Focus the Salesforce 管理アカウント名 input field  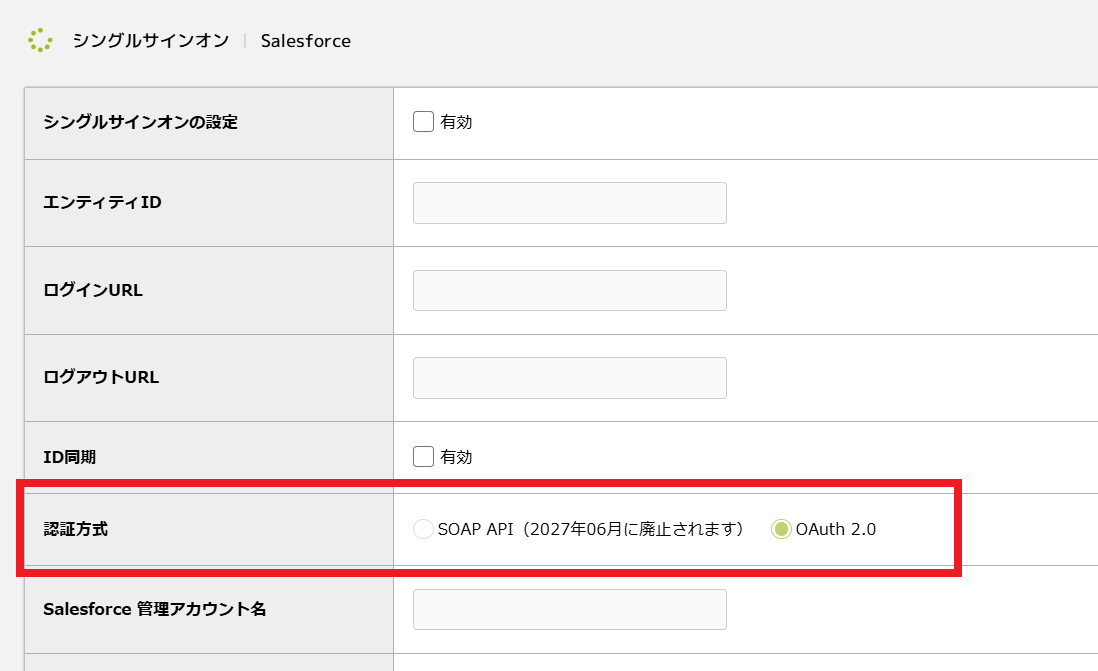(x=569, y=609)
